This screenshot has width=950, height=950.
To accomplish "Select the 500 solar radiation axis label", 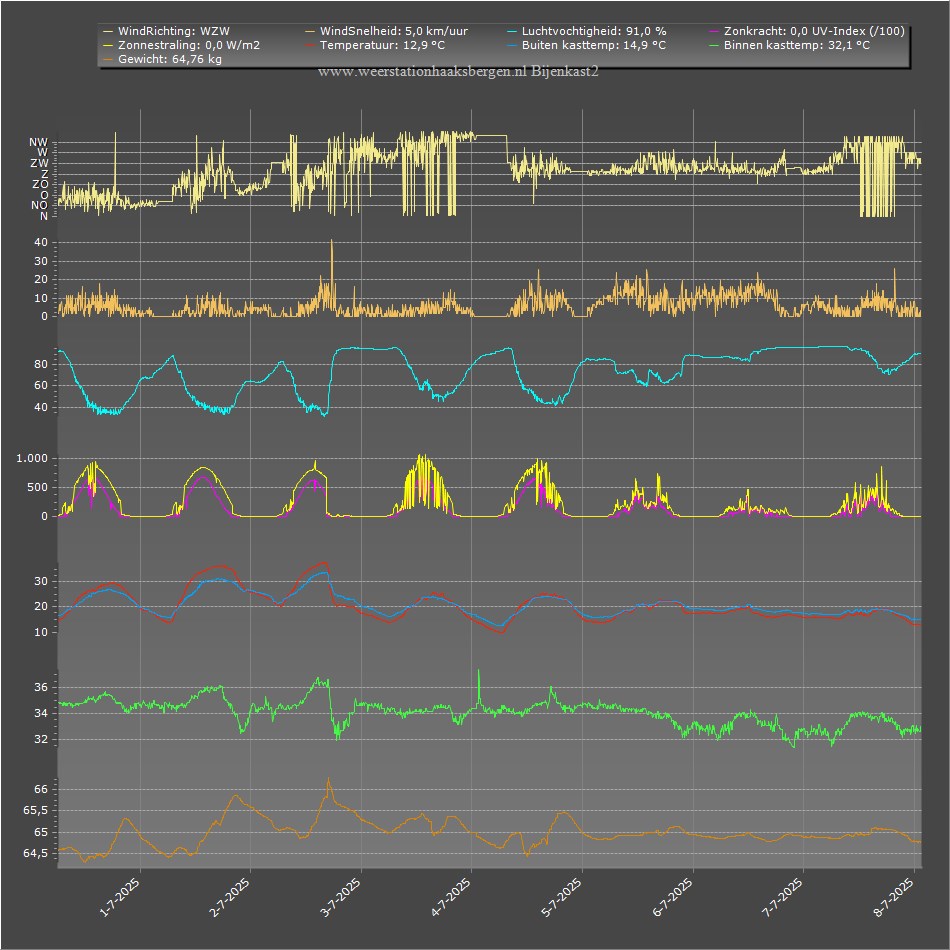I will (x=38, y=488).
